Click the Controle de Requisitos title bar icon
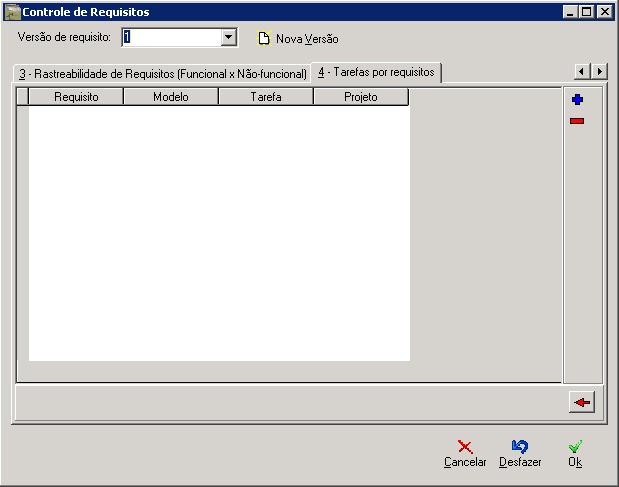Image resolution: width=619 pixels, height=487 pixels. tap(12, 12)
